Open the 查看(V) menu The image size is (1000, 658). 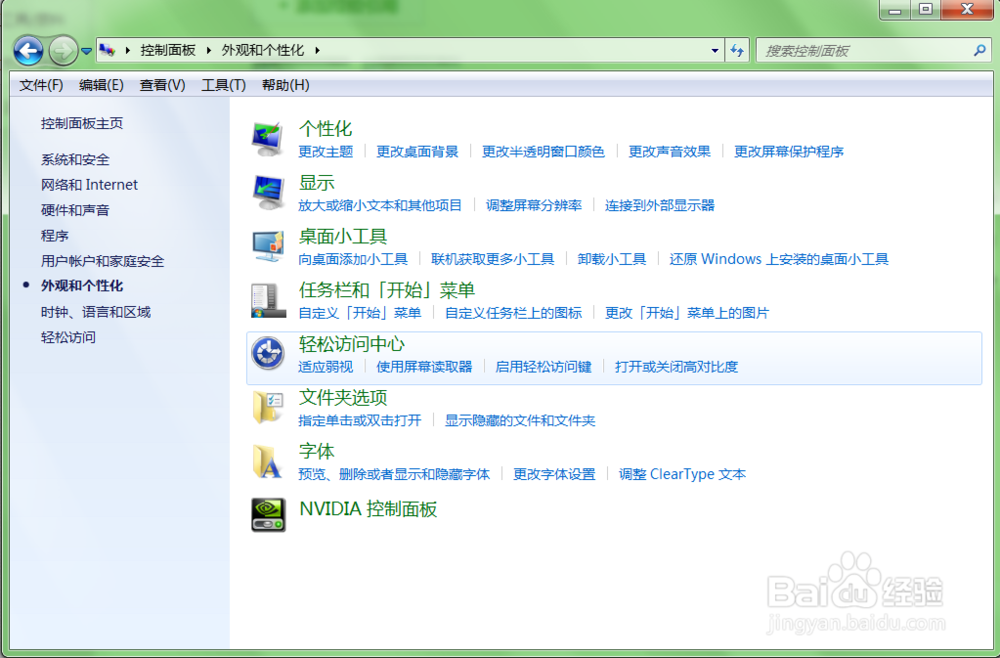(161, 85)
